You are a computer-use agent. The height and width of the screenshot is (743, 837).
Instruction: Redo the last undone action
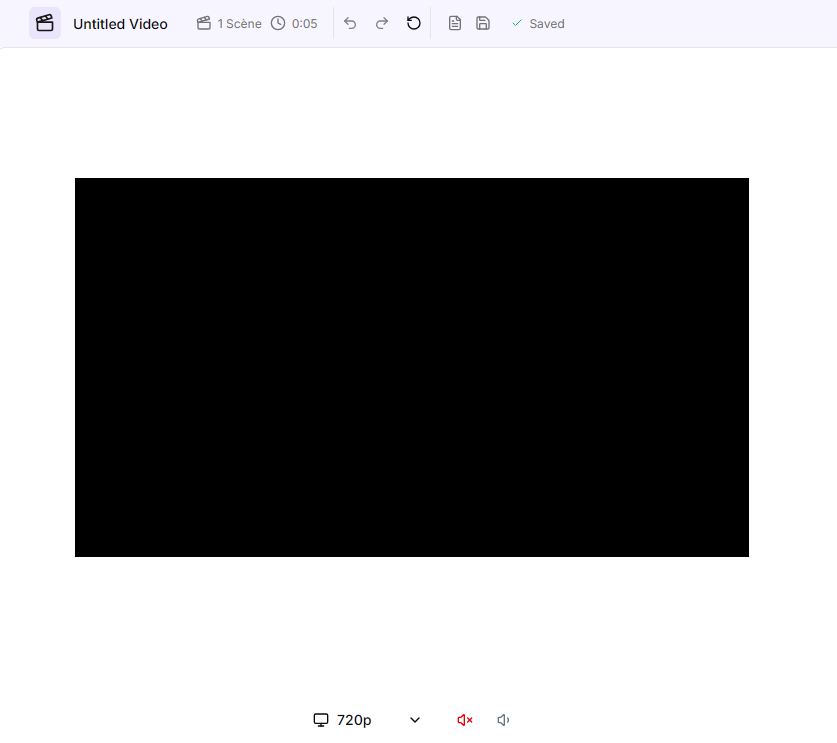point(382,23)
